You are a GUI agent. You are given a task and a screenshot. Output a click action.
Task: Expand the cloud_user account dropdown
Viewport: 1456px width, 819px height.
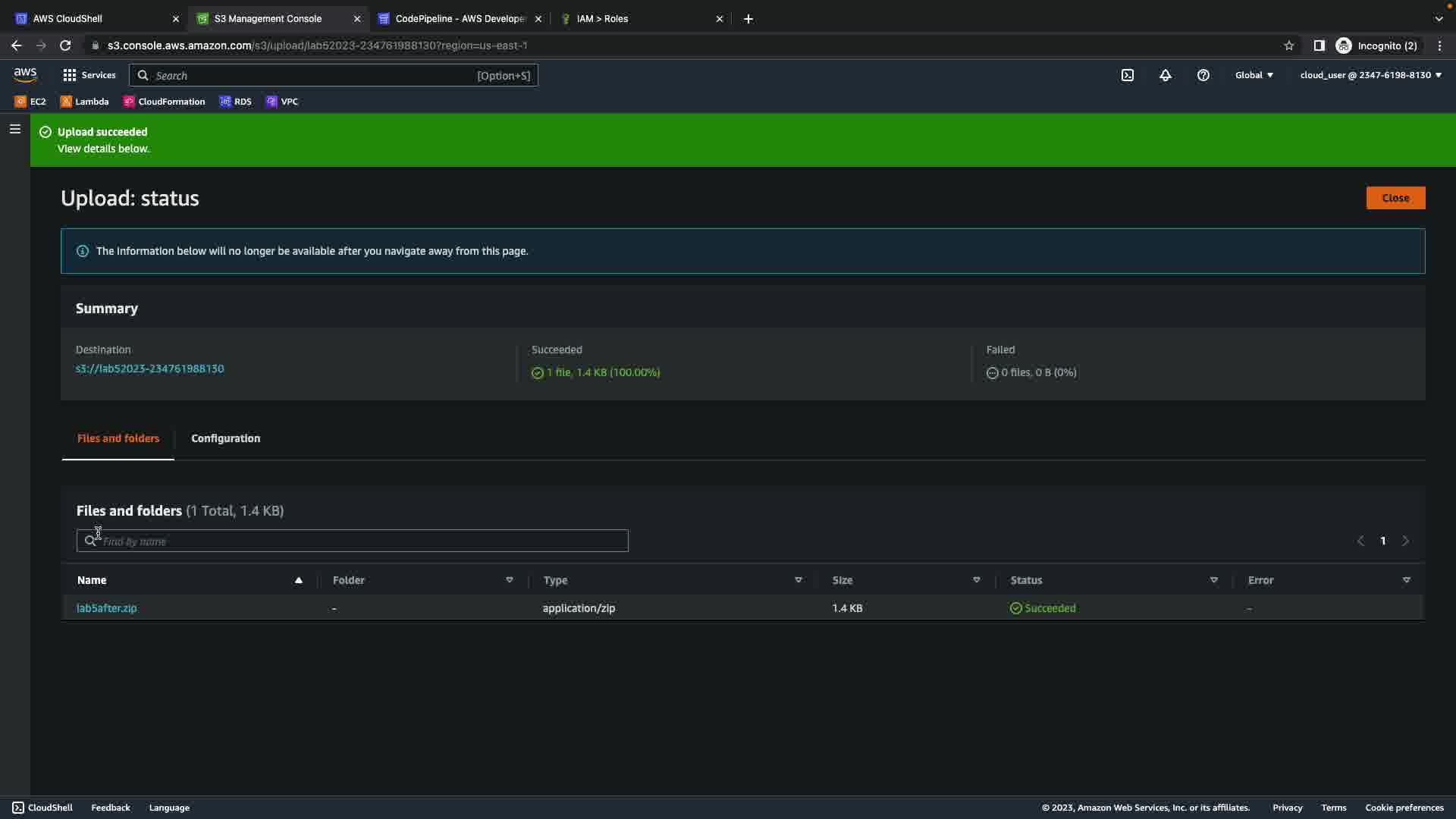pyautogui.click(x=1370, y=75)
